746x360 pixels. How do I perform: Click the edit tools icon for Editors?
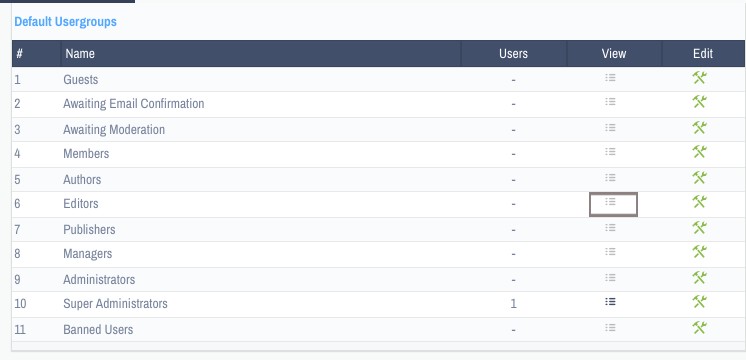point(699,202)
